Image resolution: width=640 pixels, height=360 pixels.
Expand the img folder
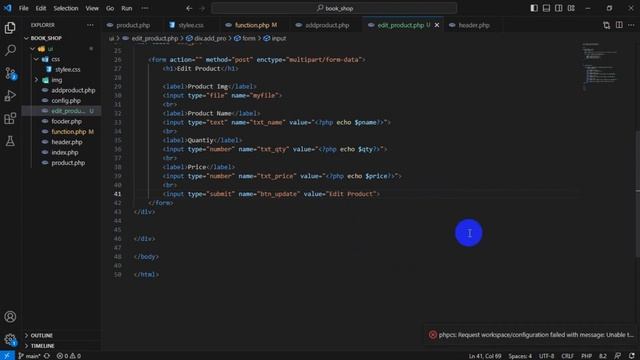pos(36,80)
